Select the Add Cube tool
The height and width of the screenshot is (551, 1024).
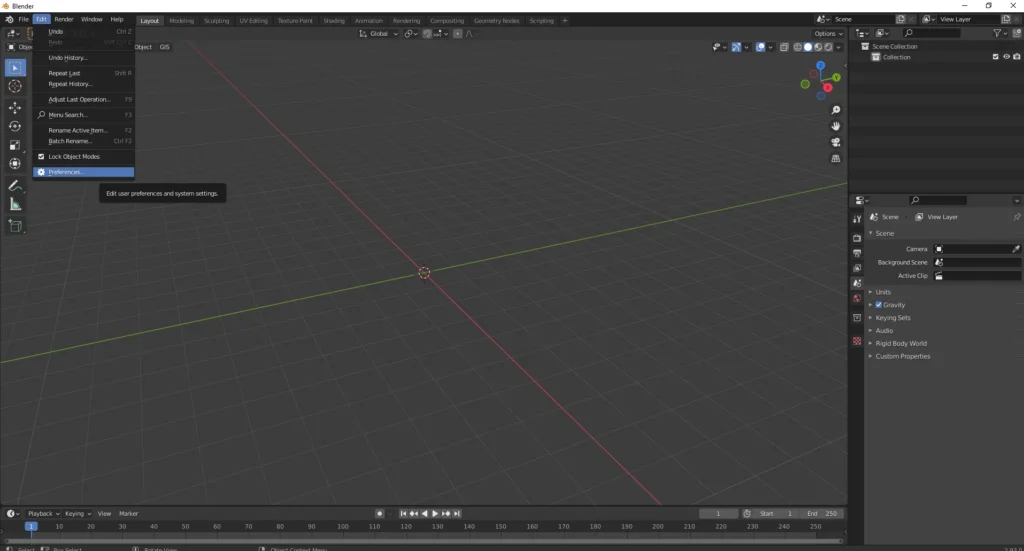tap(15, 227)
